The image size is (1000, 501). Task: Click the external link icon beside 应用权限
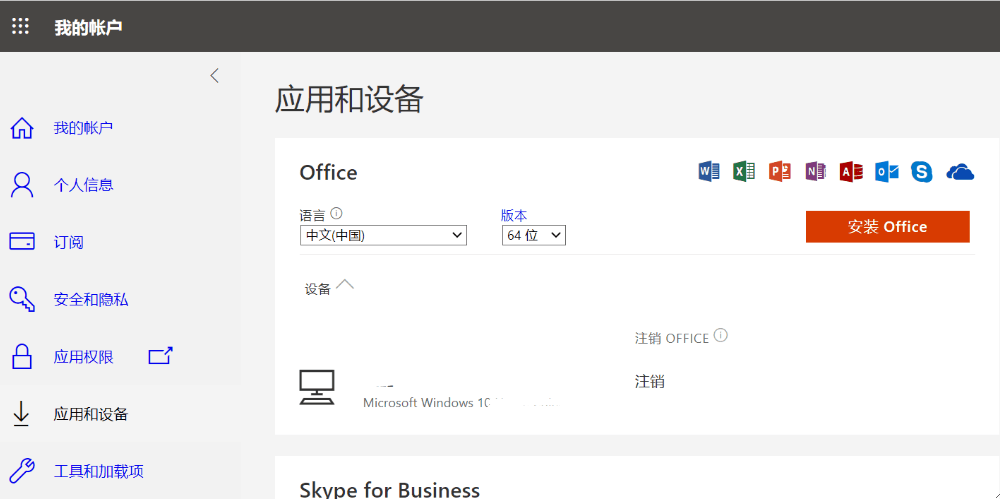160,356
